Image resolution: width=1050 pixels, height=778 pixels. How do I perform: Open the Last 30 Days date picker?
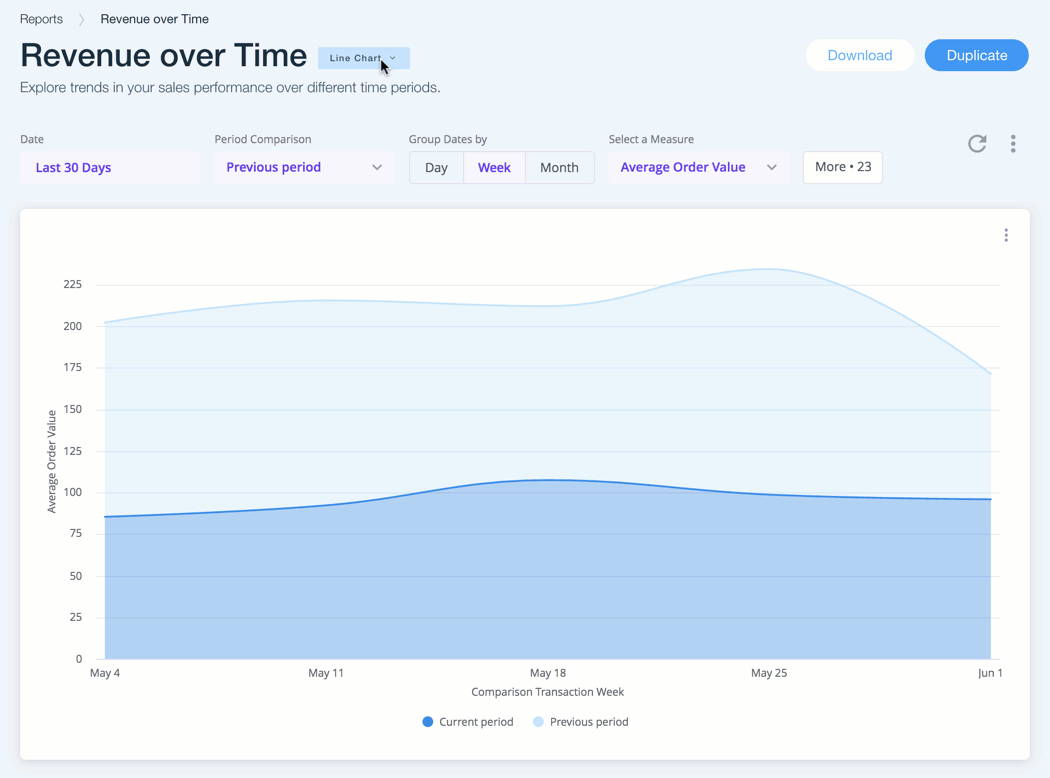110,167
